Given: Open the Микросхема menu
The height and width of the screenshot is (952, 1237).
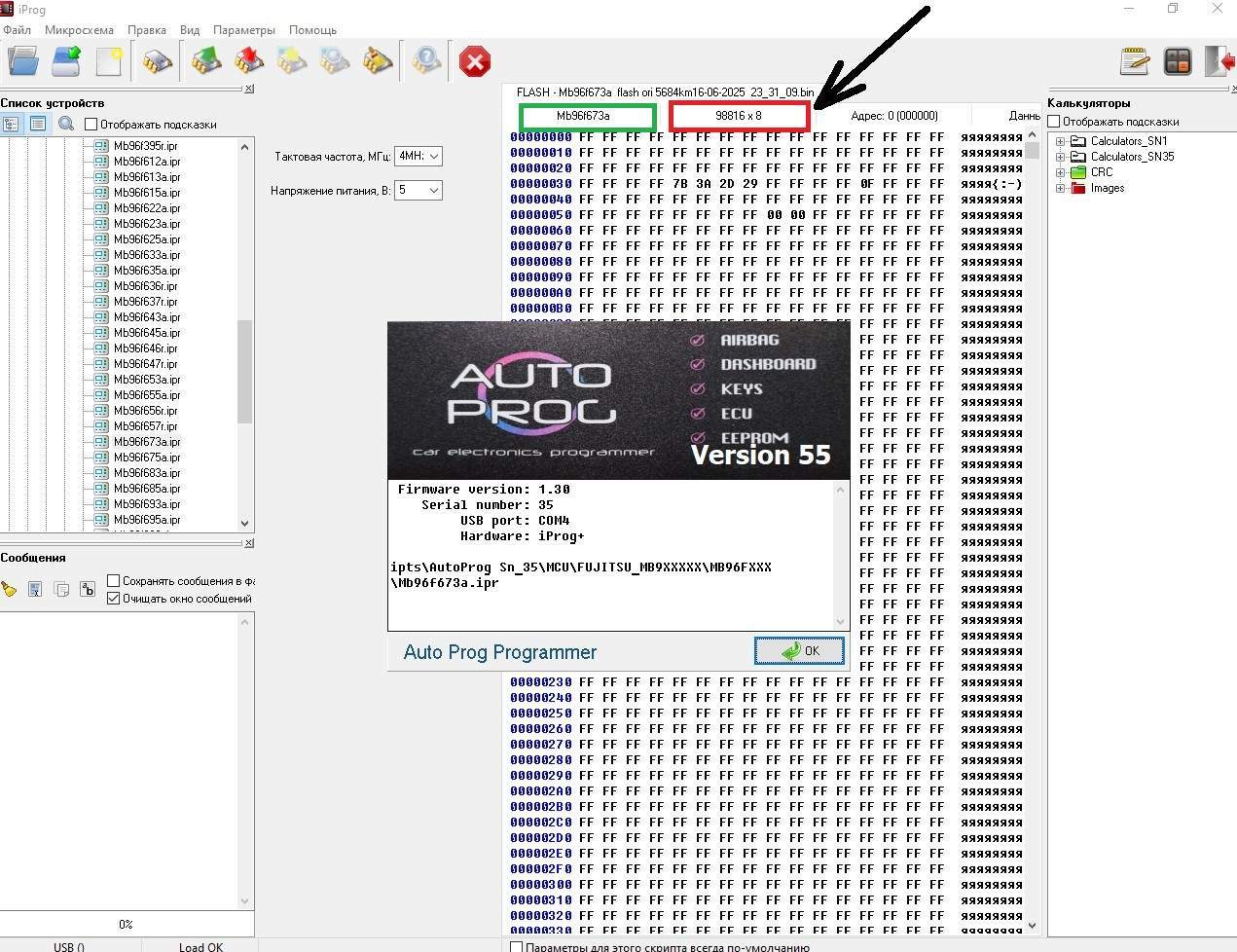Looking at the screenshot, I should 79,30.
